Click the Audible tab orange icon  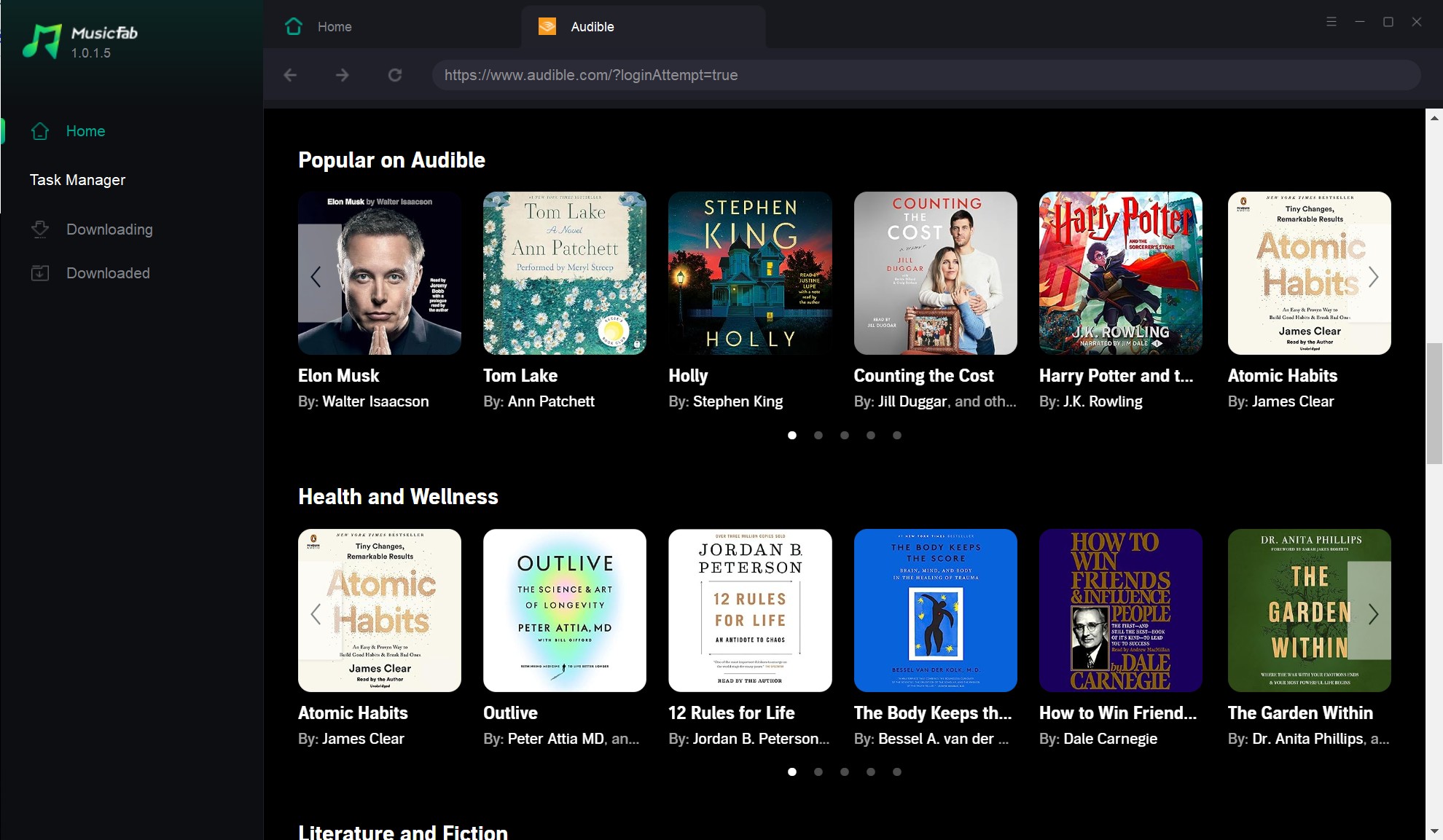(x=547, y=26)
